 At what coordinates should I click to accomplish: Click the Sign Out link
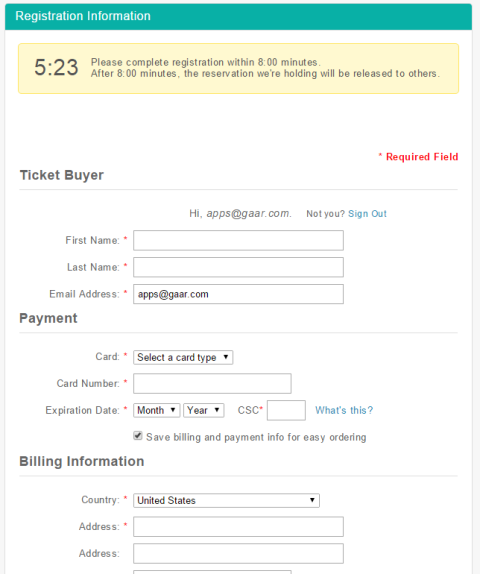tap(367, 214)
